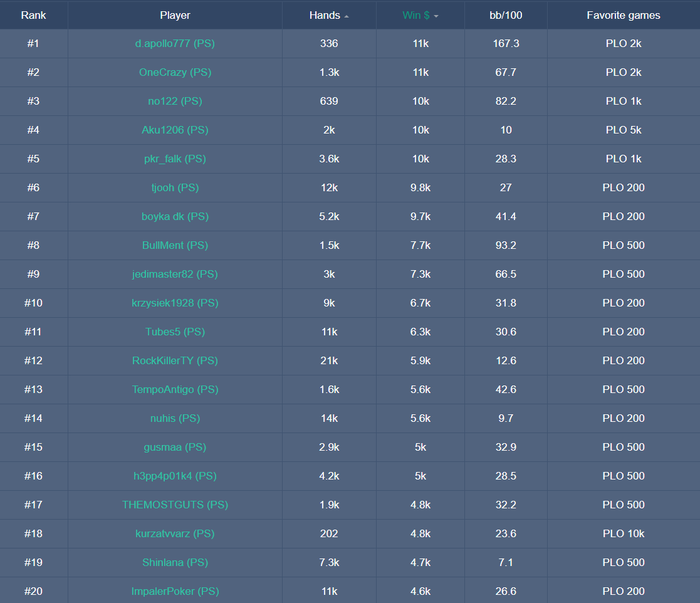Select hands value 639
Viewport: 700px width, 603px height.
pos(329,101)
